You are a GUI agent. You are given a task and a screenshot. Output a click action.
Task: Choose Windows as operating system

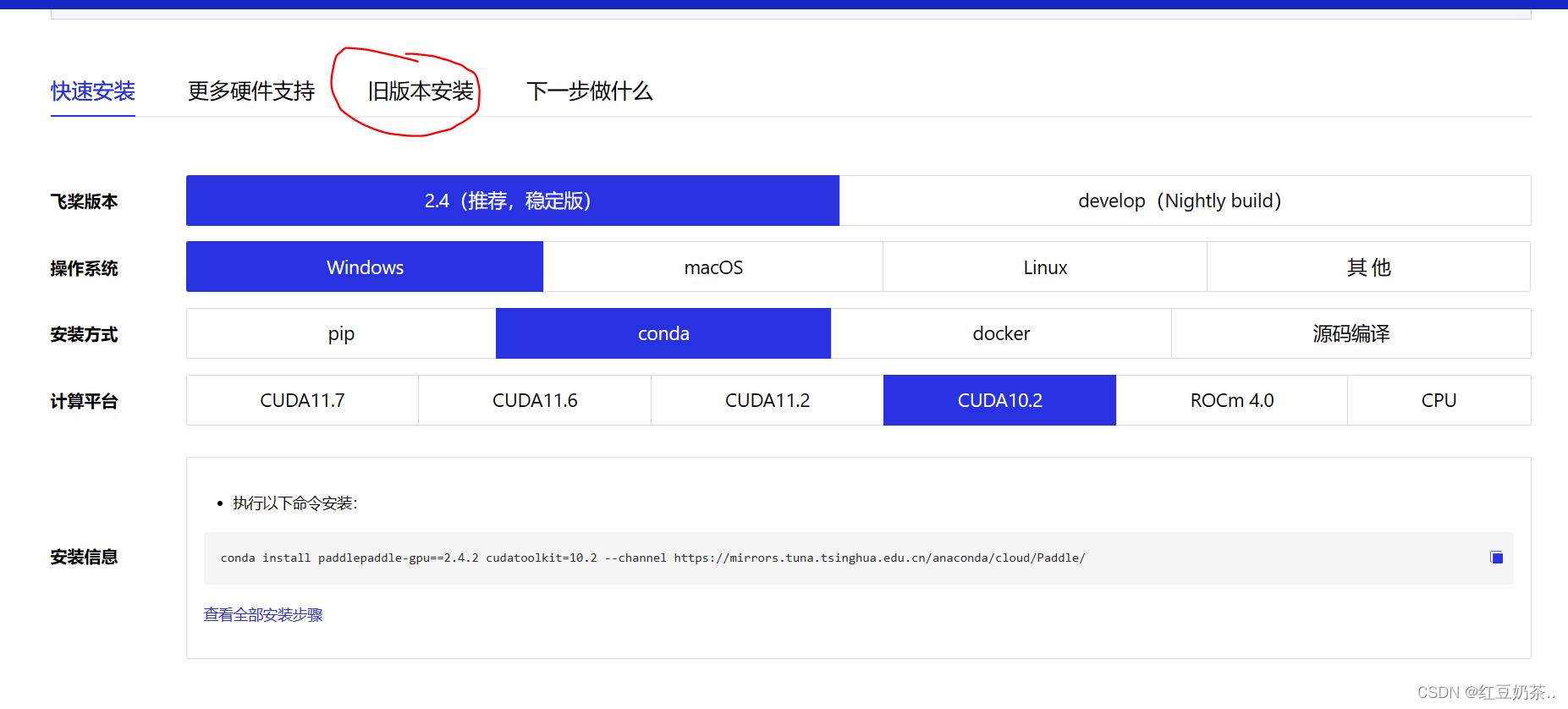365,267
